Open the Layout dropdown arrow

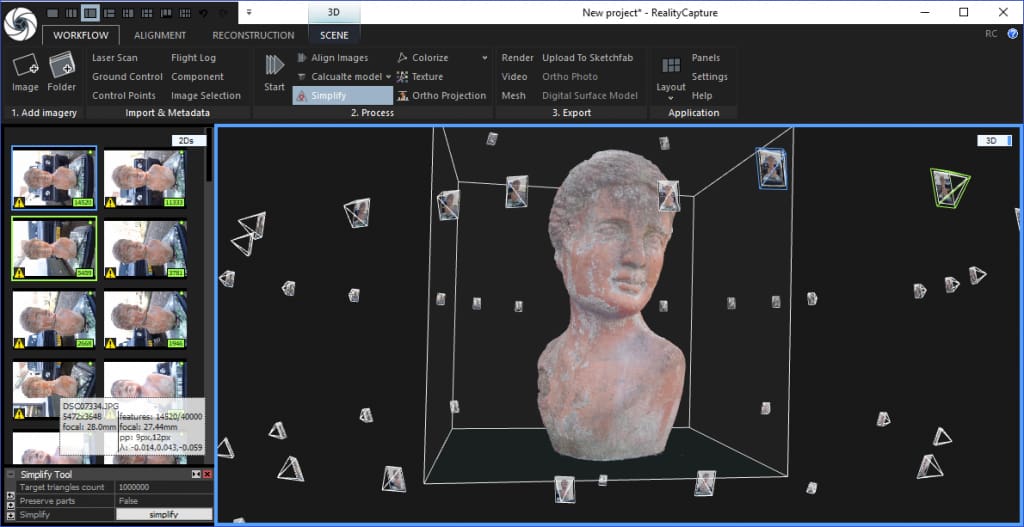click(x=671, y=98)
